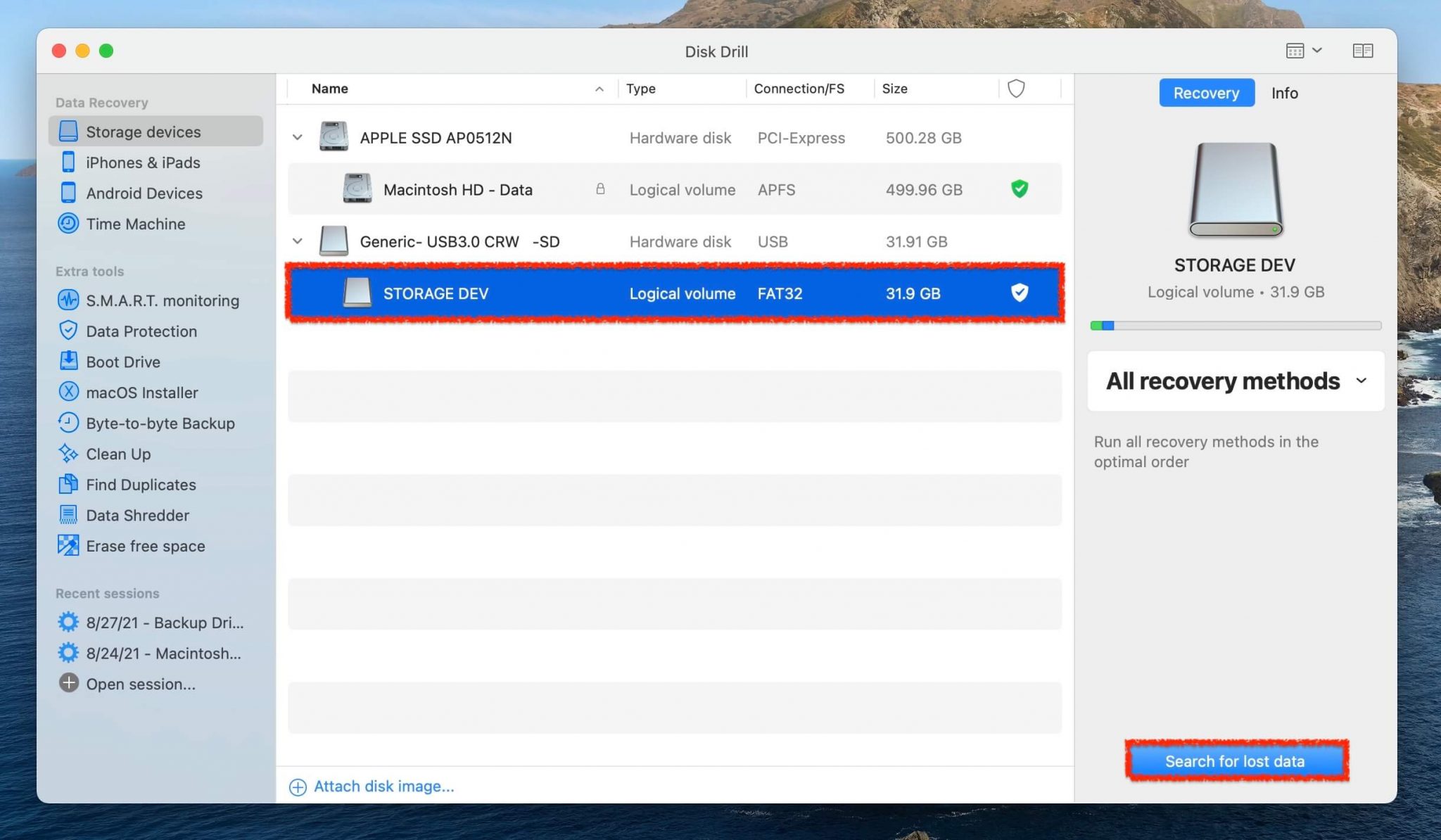The height and width of the screenshot is (840, 1441).
Task: Switch to Recovery tab
Action: (1206, 93)
